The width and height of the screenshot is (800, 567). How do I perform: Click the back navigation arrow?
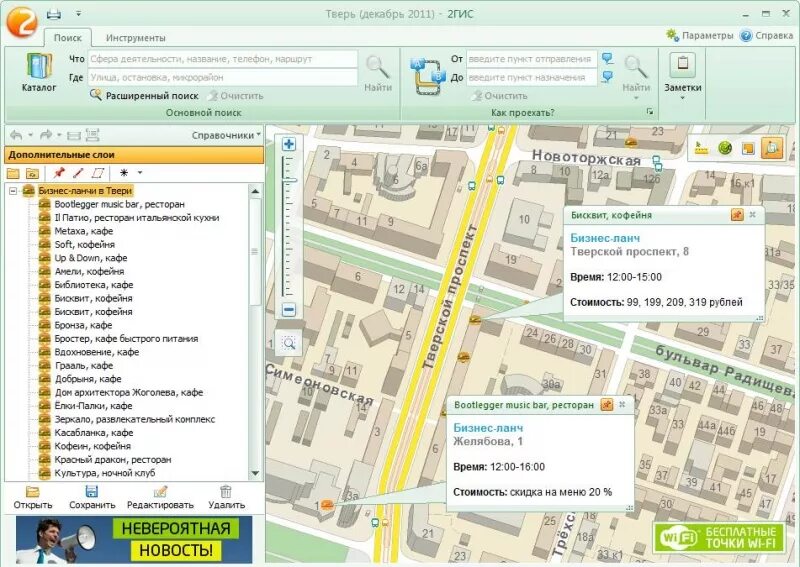[16, 135]
